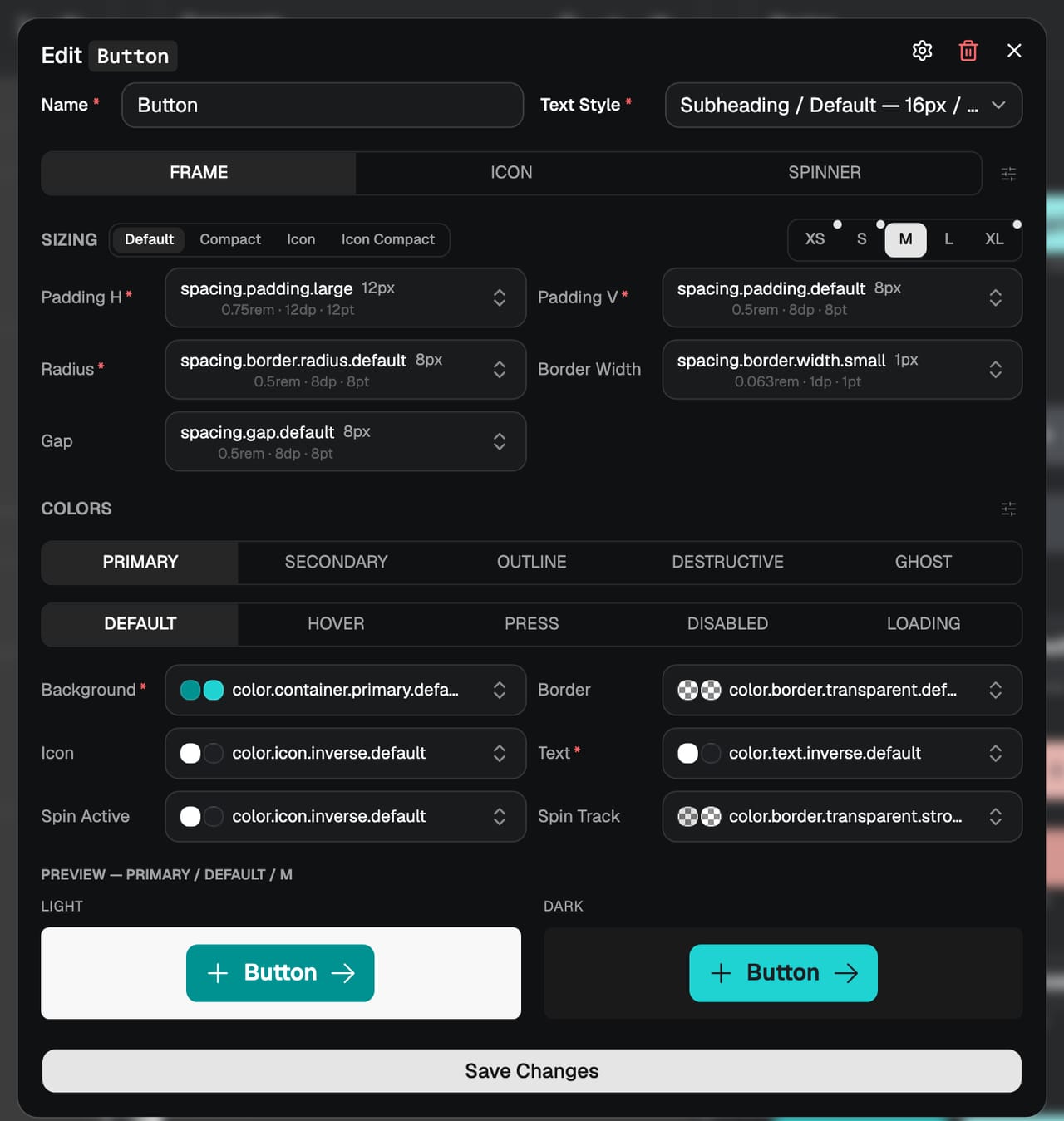Screen dimensions: 1064x1121
Task: Select Icon sizing mode
Action: coord(301,239)
